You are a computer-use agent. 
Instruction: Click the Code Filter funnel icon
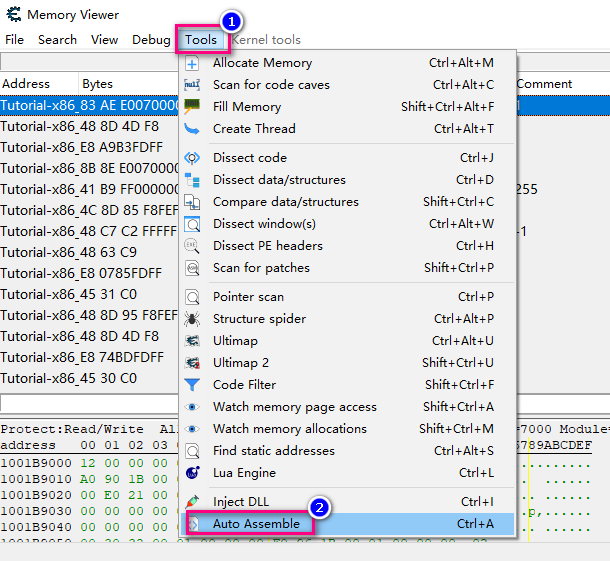(192, 385)
